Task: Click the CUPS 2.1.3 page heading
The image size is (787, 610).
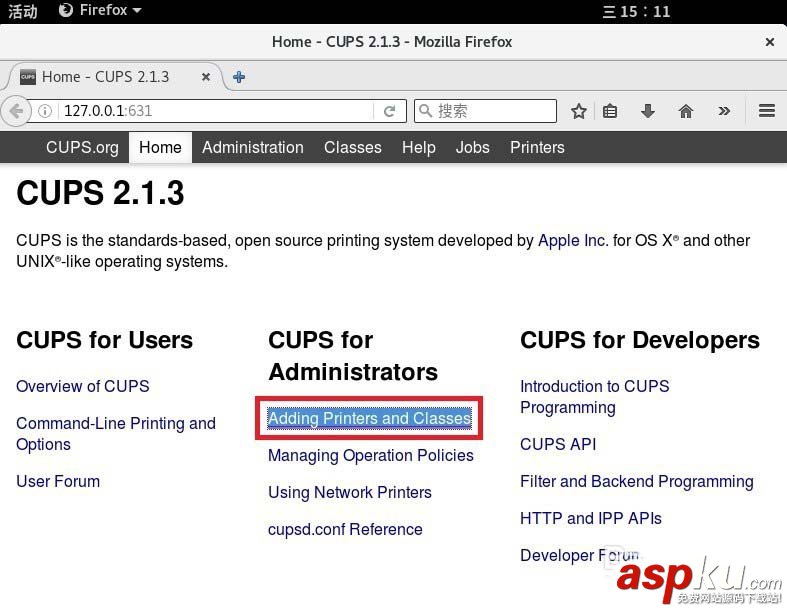Action: click(100, 193)
